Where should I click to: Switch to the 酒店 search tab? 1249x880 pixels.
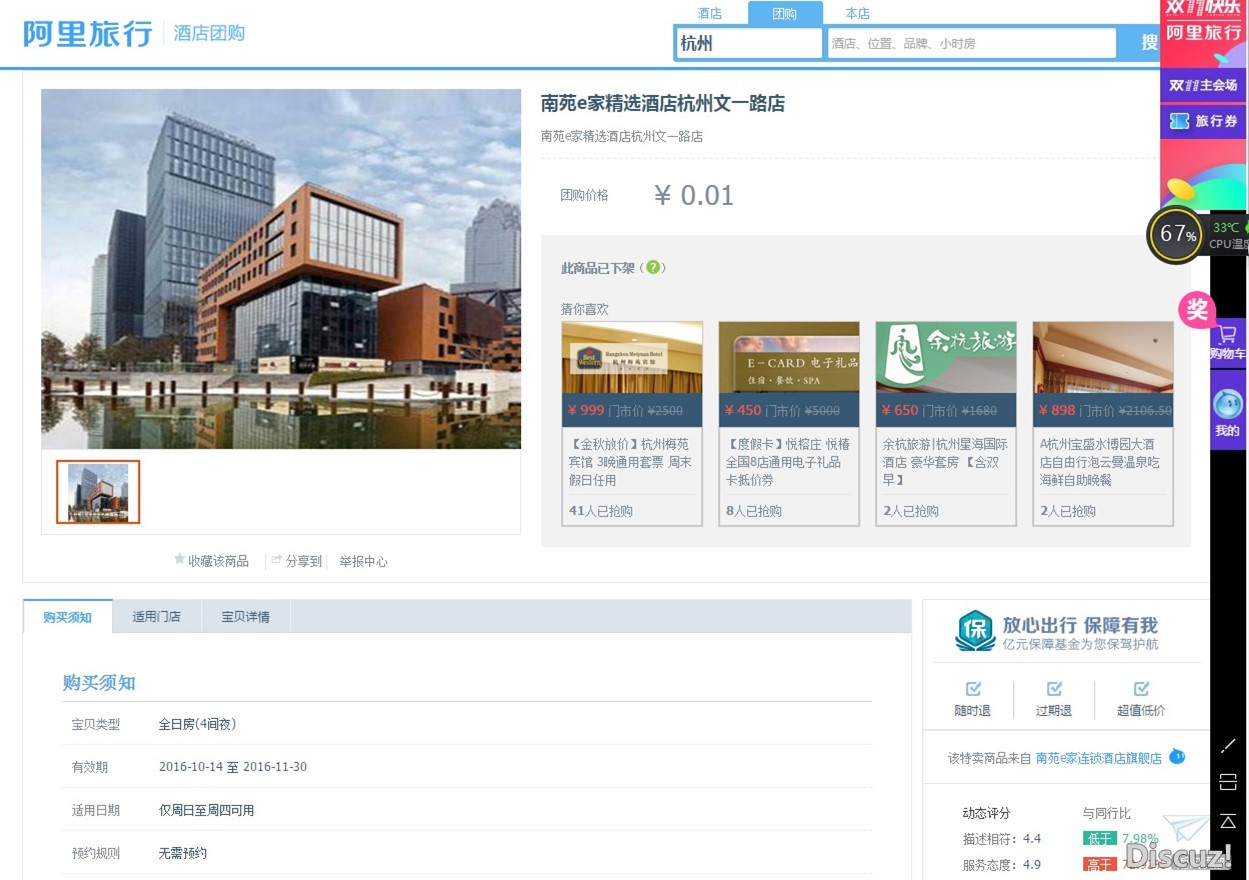710,13
